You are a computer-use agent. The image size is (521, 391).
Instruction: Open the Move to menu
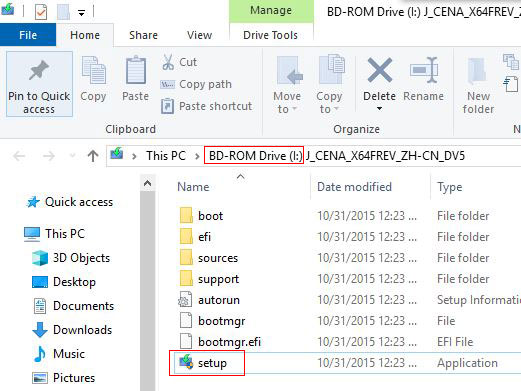(287, 85)
